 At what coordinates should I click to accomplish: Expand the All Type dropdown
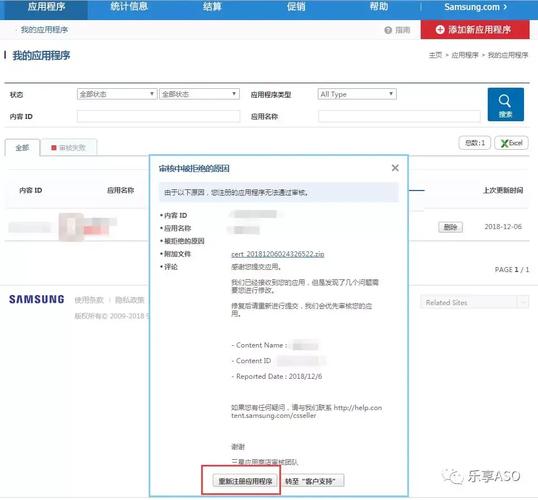point(357,94)
